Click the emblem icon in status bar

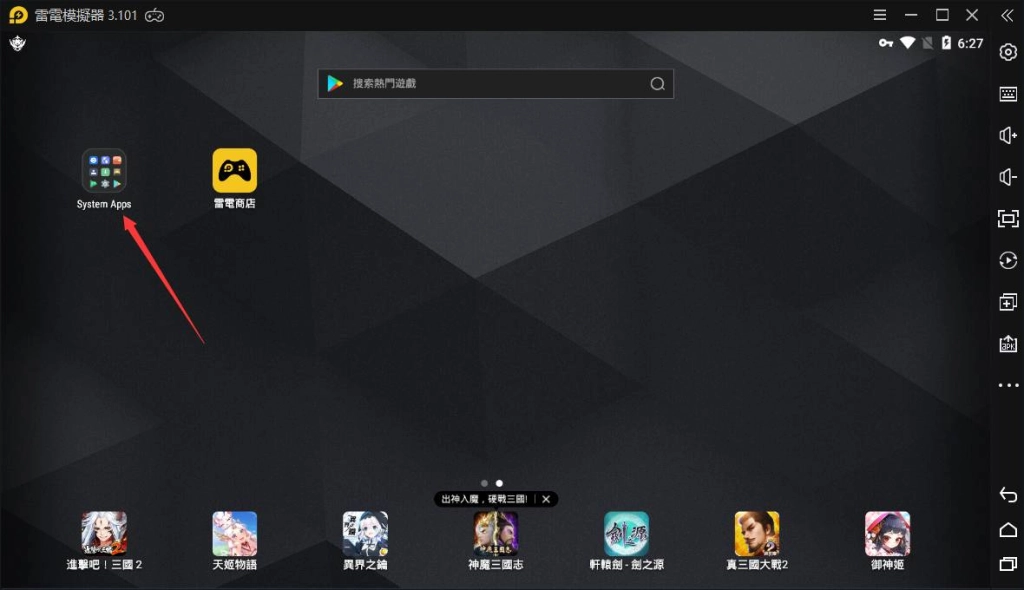click(x=18, y=44)
